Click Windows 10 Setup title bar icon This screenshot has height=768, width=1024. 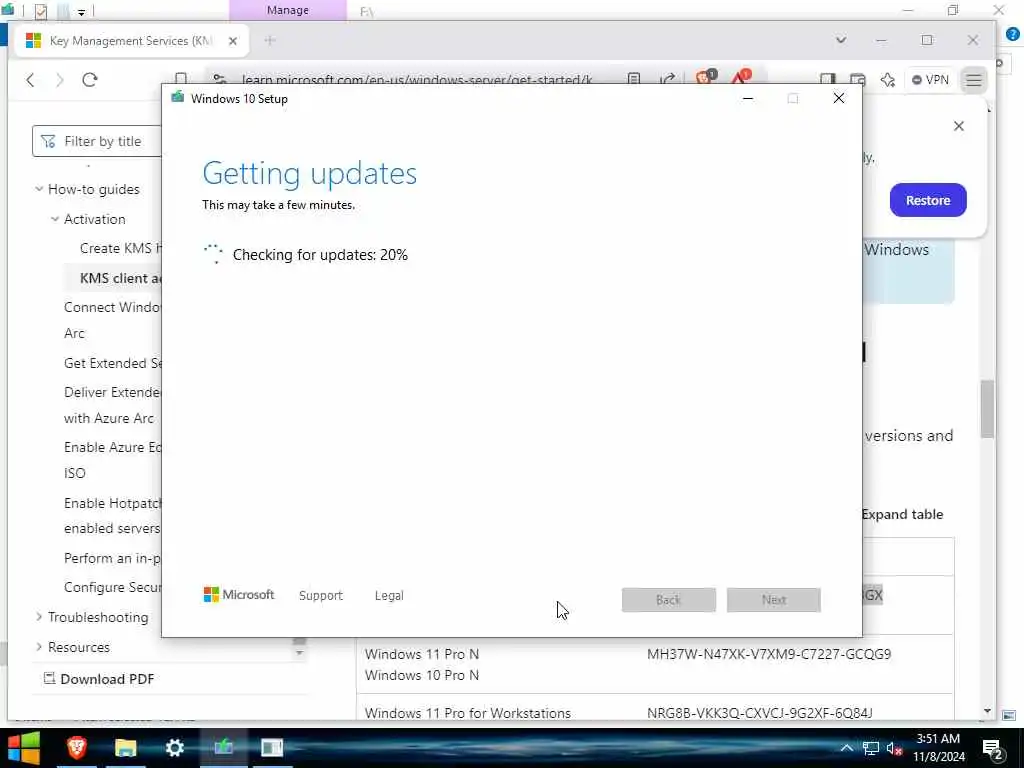click(x=178, y=98)
